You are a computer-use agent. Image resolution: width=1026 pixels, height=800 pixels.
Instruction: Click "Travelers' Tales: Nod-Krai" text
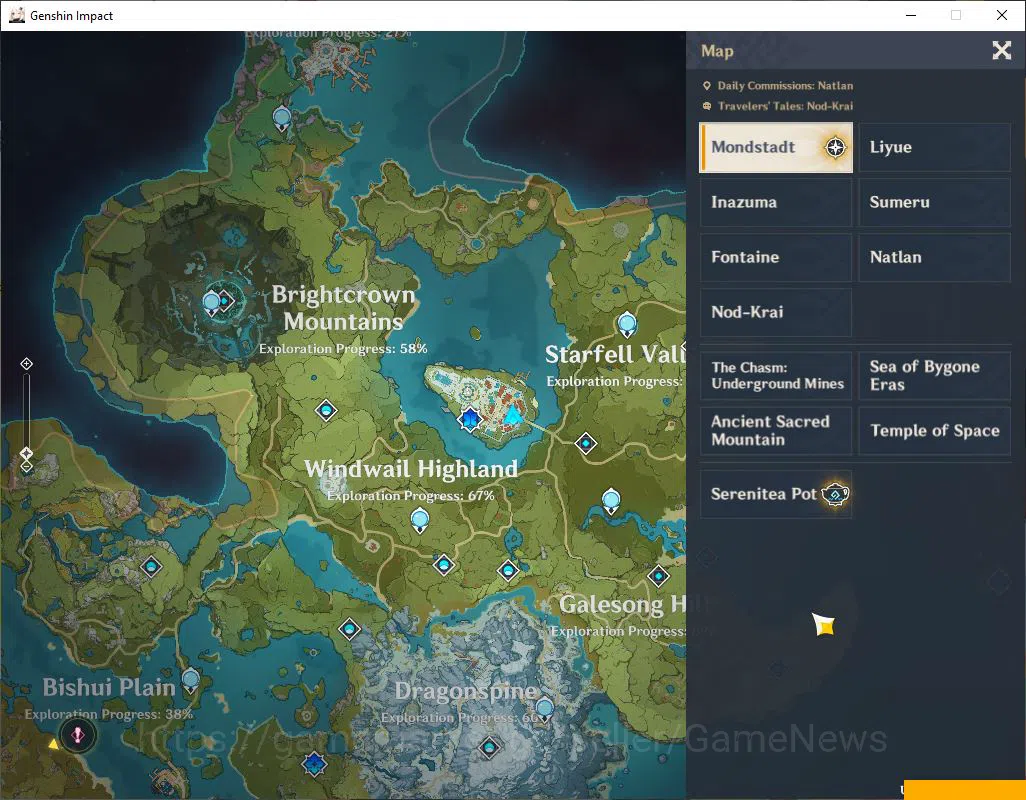coord(785,106)
